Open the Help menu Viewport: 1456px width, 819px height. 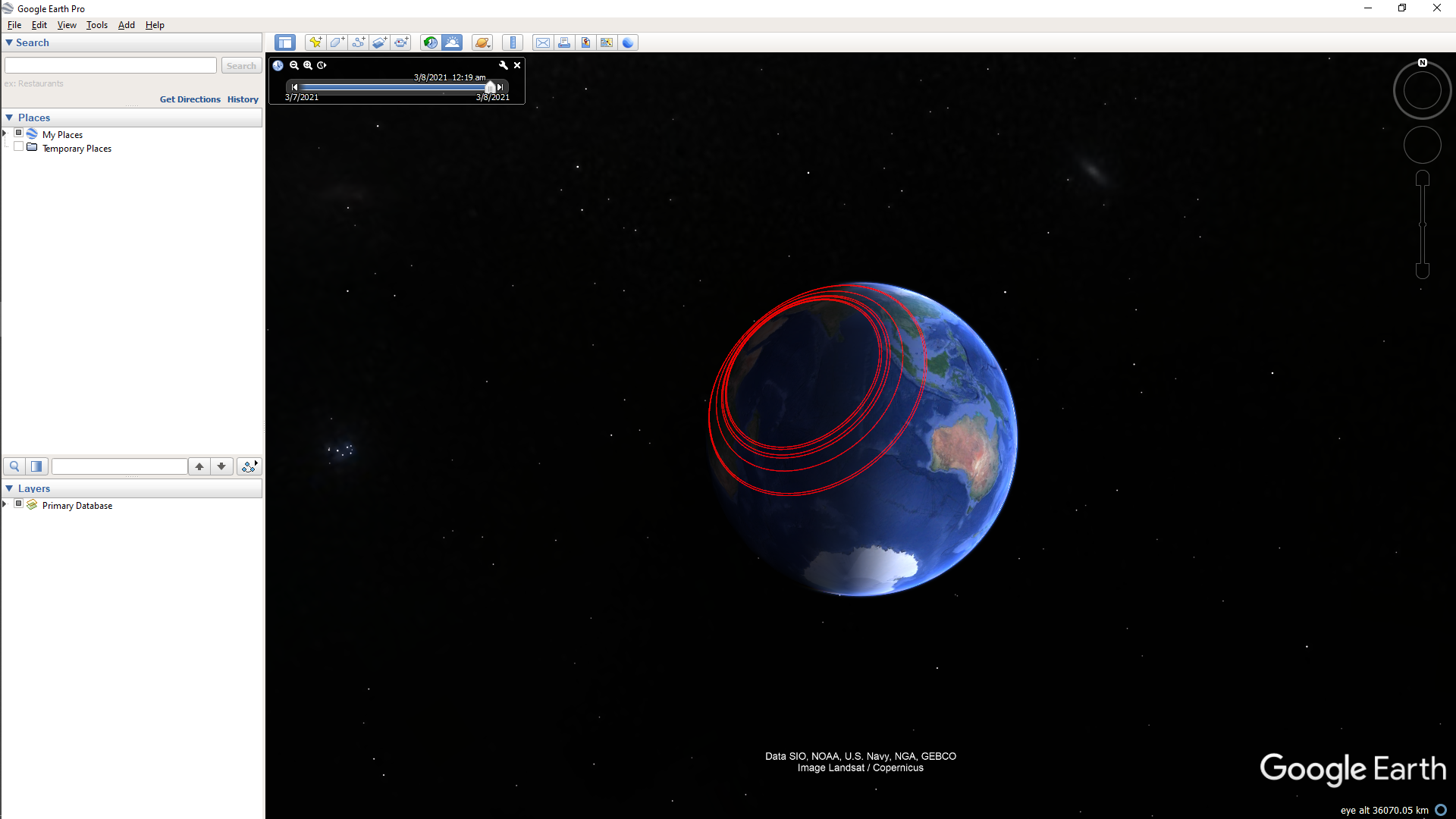pos(155,25)
